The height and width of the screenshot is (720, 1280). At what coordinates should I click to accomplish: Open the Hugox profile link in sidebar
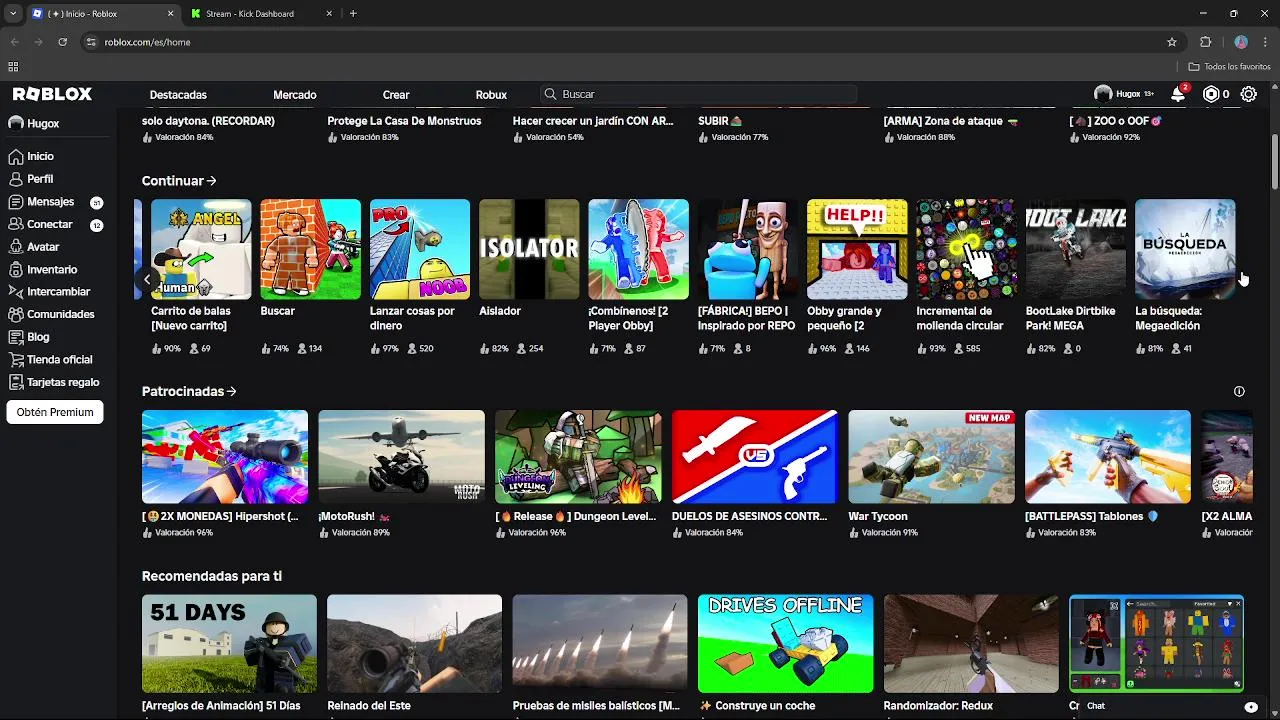(34, 123)
